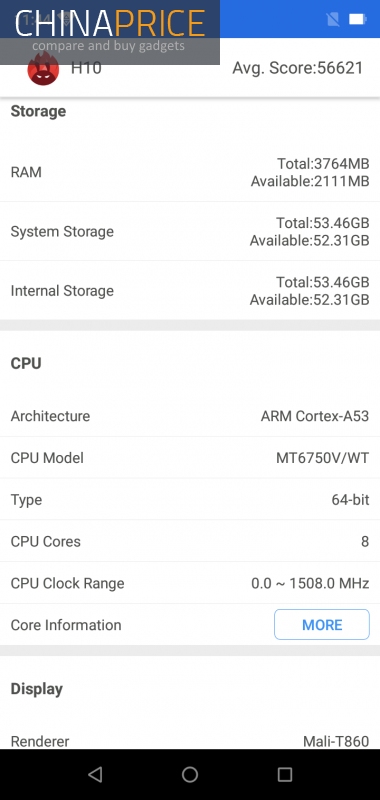Select the Avg. Score:56621 text
This screenshot has width=380, height=800.
pos(298,68)
